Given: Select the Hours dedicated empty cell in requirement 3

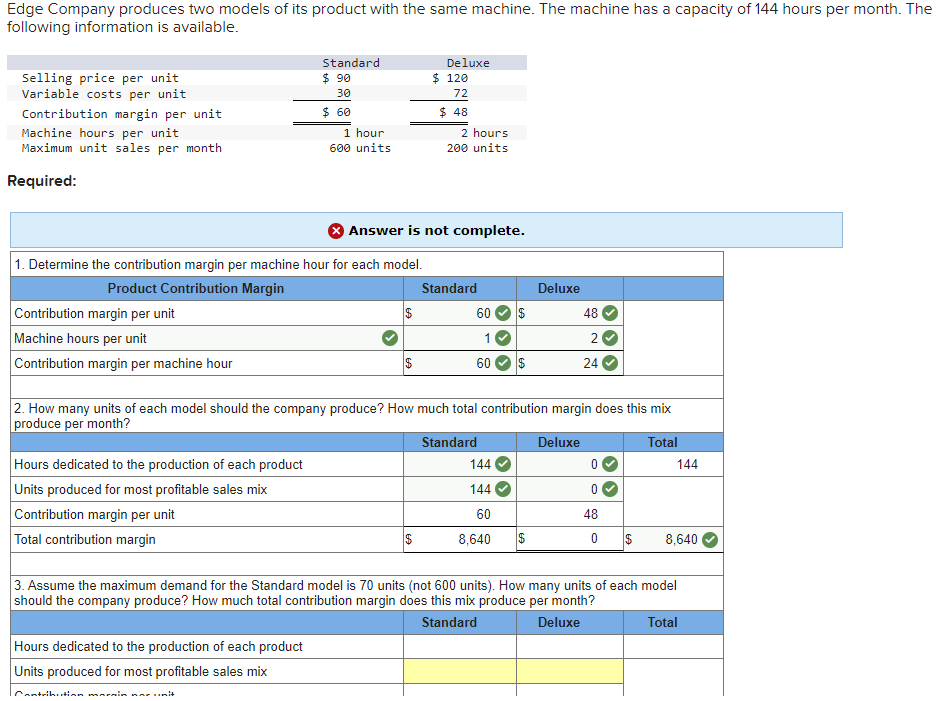Looking at the screenshot, I should (x=460, y=645).
